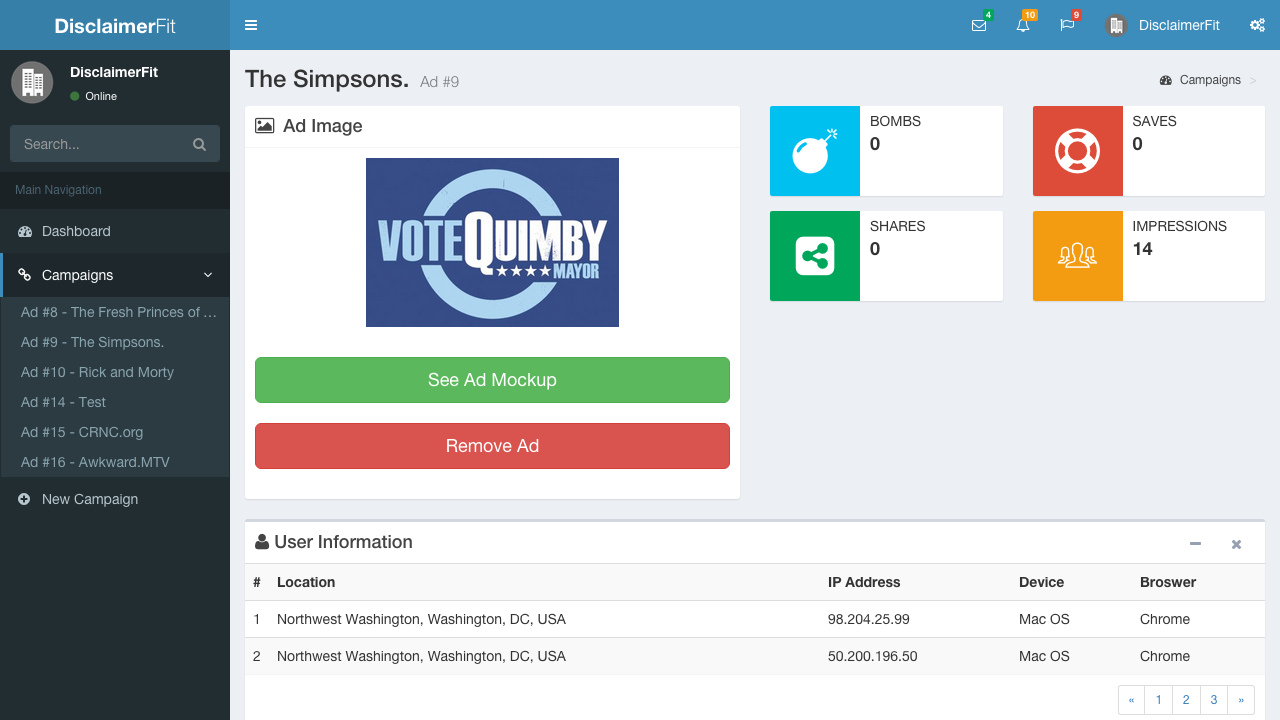1280x720 pixels.
Task: Click the breadcrumb dashboard icon
Action: pos(1165,80)
